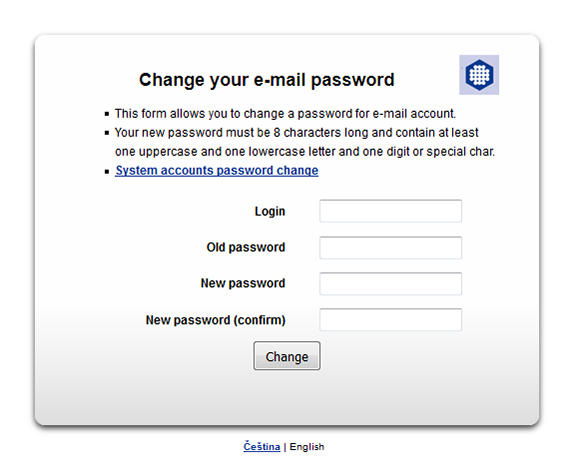This screenshot has width=574, height=476.
Task: Click bullet marker before This form allows
Action: point(107,114)
